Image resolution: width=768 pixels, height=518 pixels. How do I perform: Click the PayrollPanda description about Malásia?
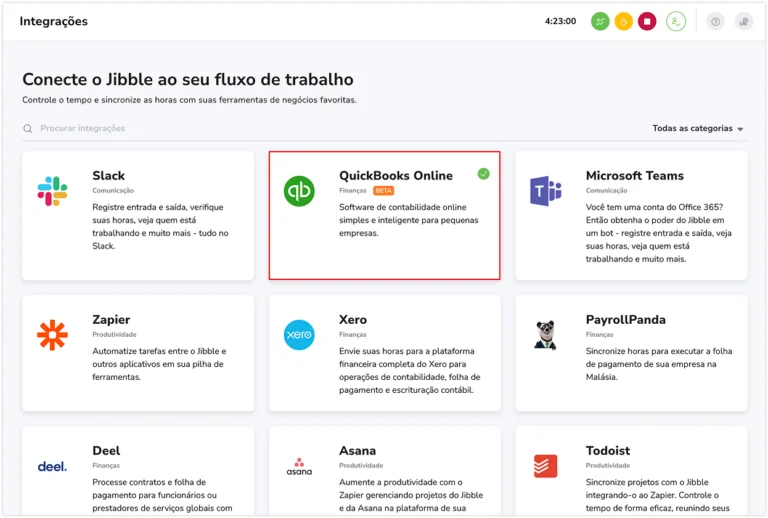[x=659, y=364]
